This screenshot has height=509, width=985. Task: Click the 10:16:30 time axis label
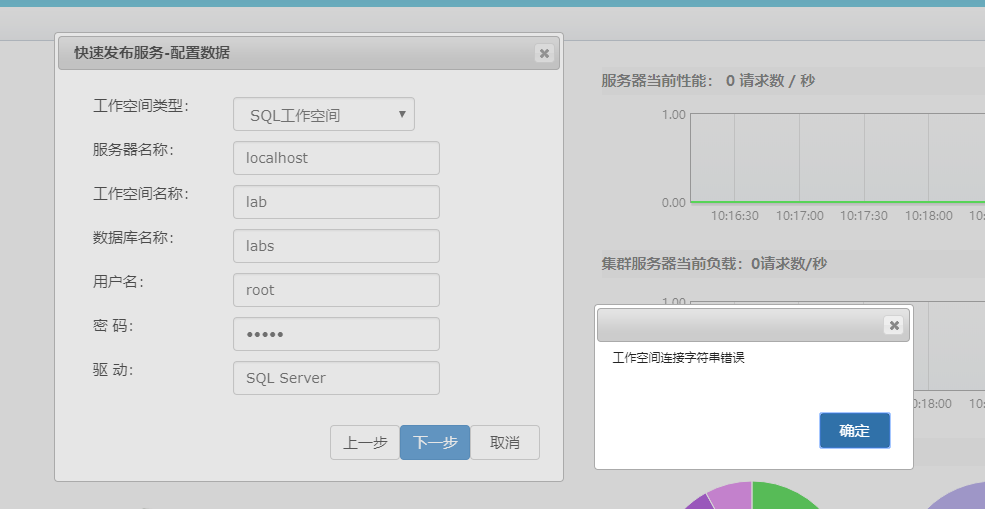click(x=734, y=216)
